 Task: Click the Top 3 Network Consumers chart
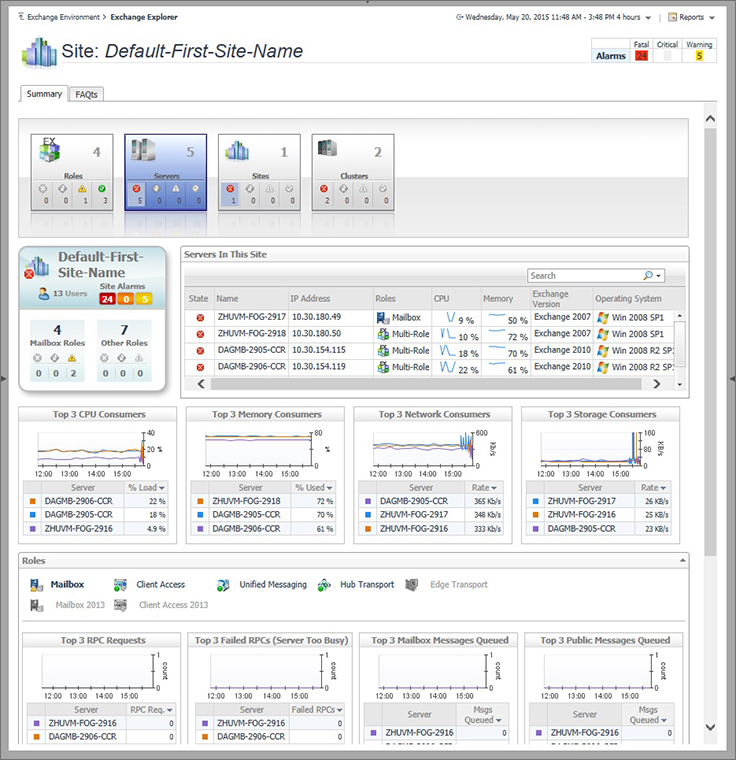[x=423, y=449]
